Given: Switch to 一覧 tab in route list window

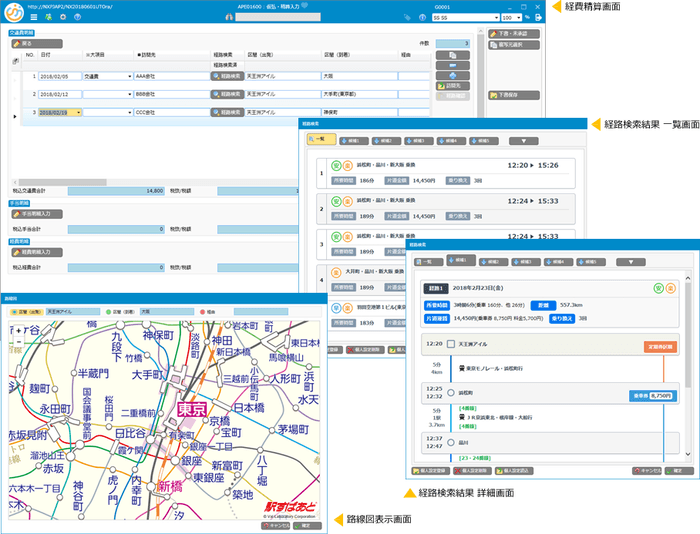Looking at the screenshot, I should 322,141.
